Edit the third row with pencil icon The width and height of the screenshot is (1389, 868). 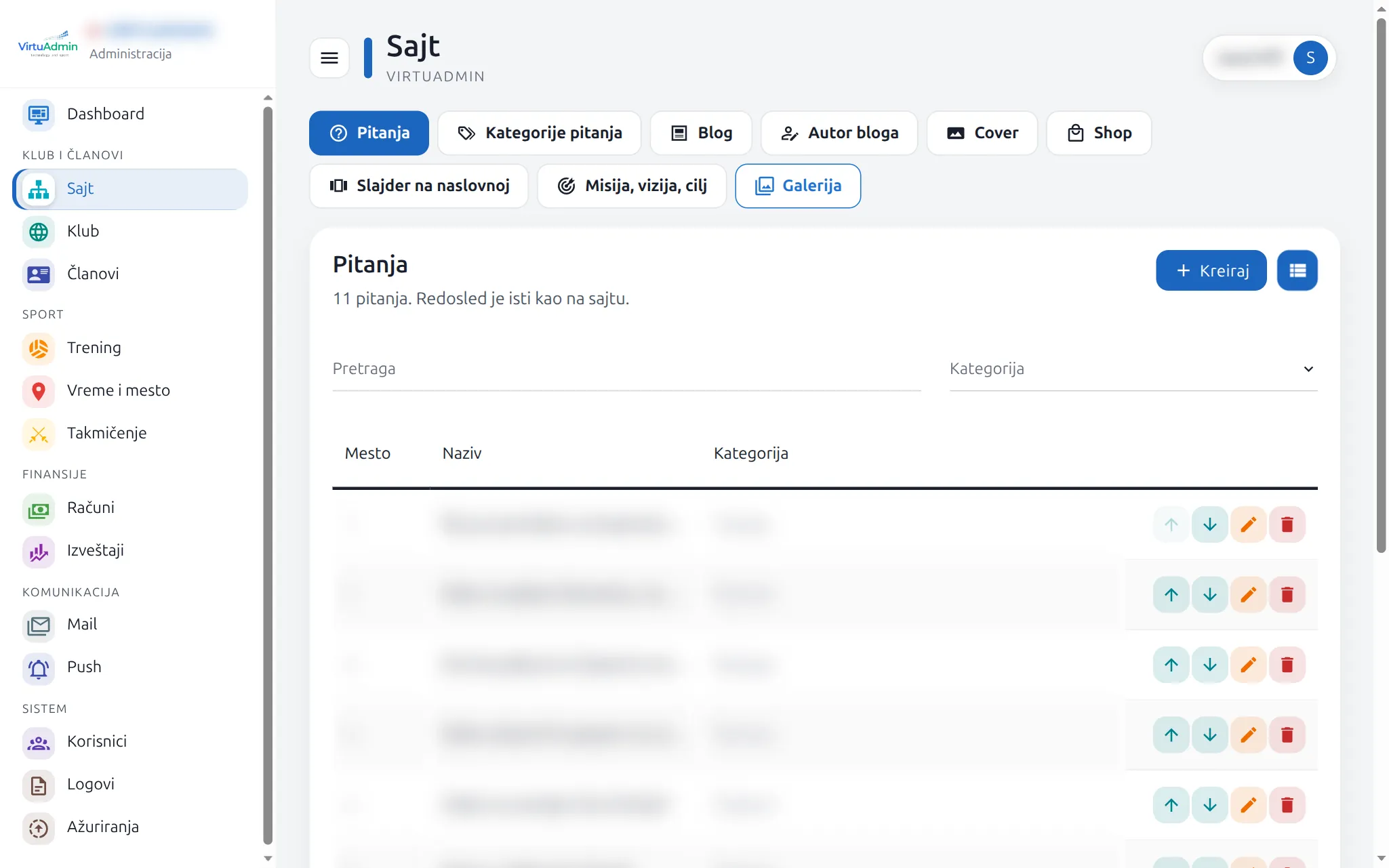pyautogui.click(x=1248, y=665)
